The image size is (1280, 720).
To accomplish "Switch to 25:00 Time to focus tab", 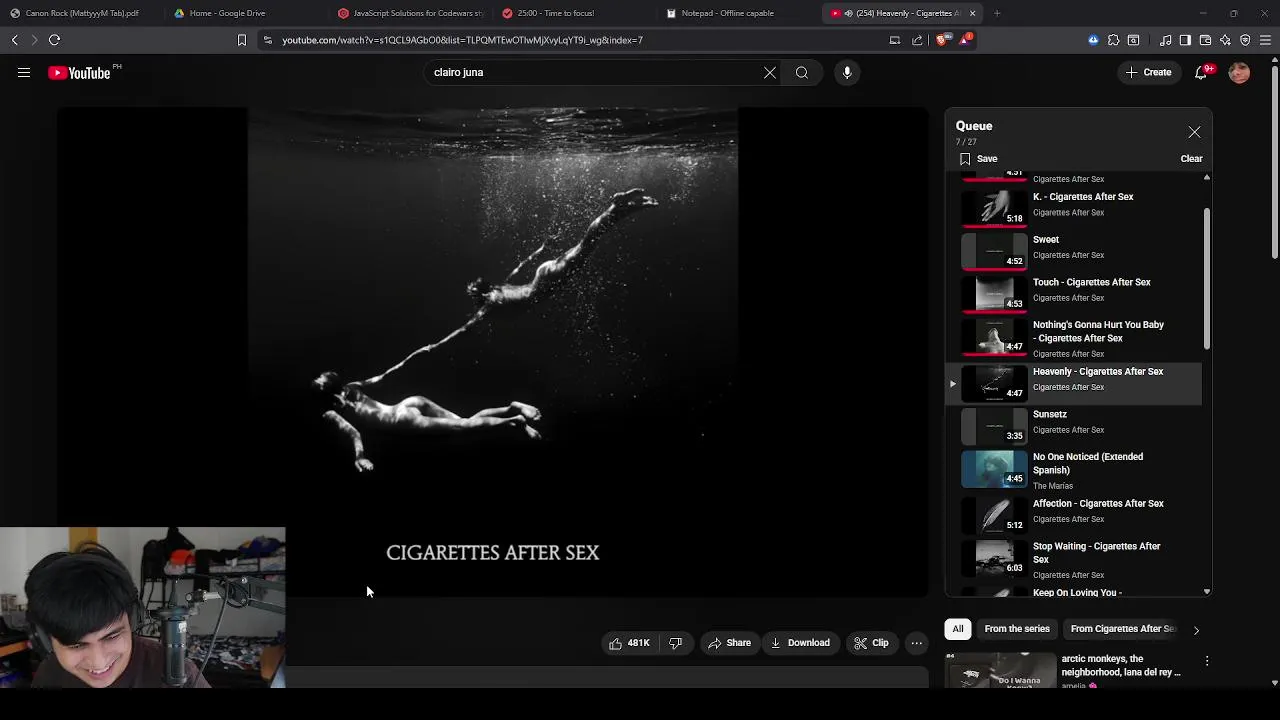I will click(x=556, y=13).
